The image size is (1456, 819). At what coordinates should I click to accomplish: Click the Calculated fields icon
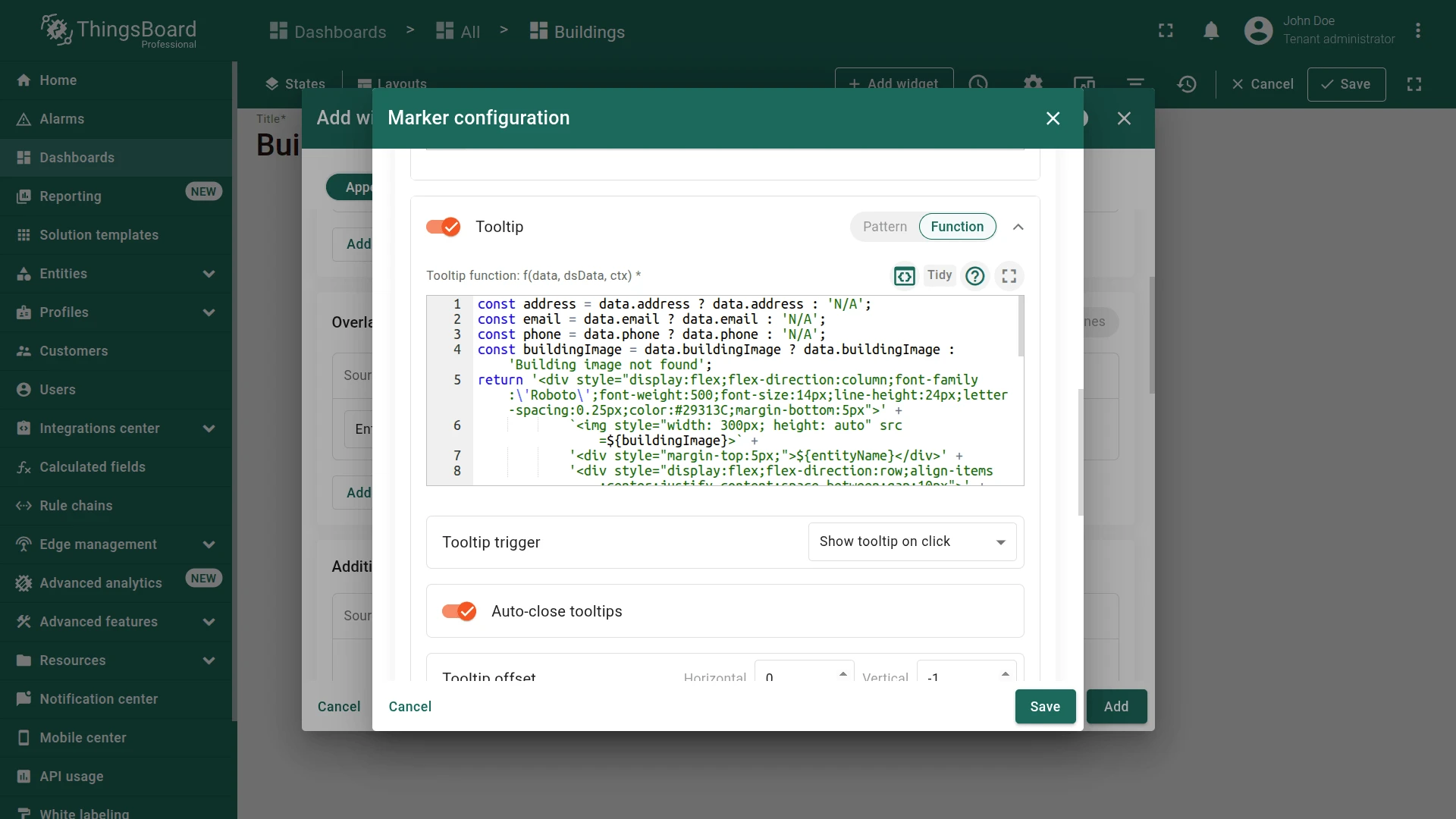(x=24, y=467)
